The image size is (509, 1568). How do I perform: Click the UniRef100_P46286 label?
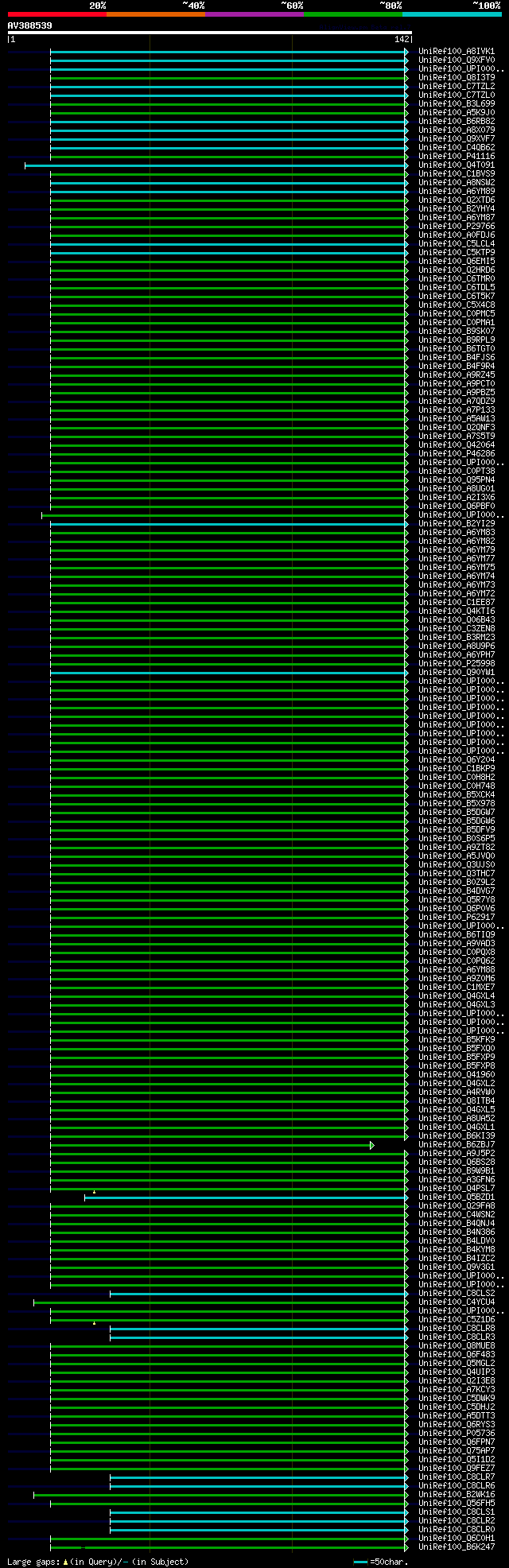(x=457, y=453)
